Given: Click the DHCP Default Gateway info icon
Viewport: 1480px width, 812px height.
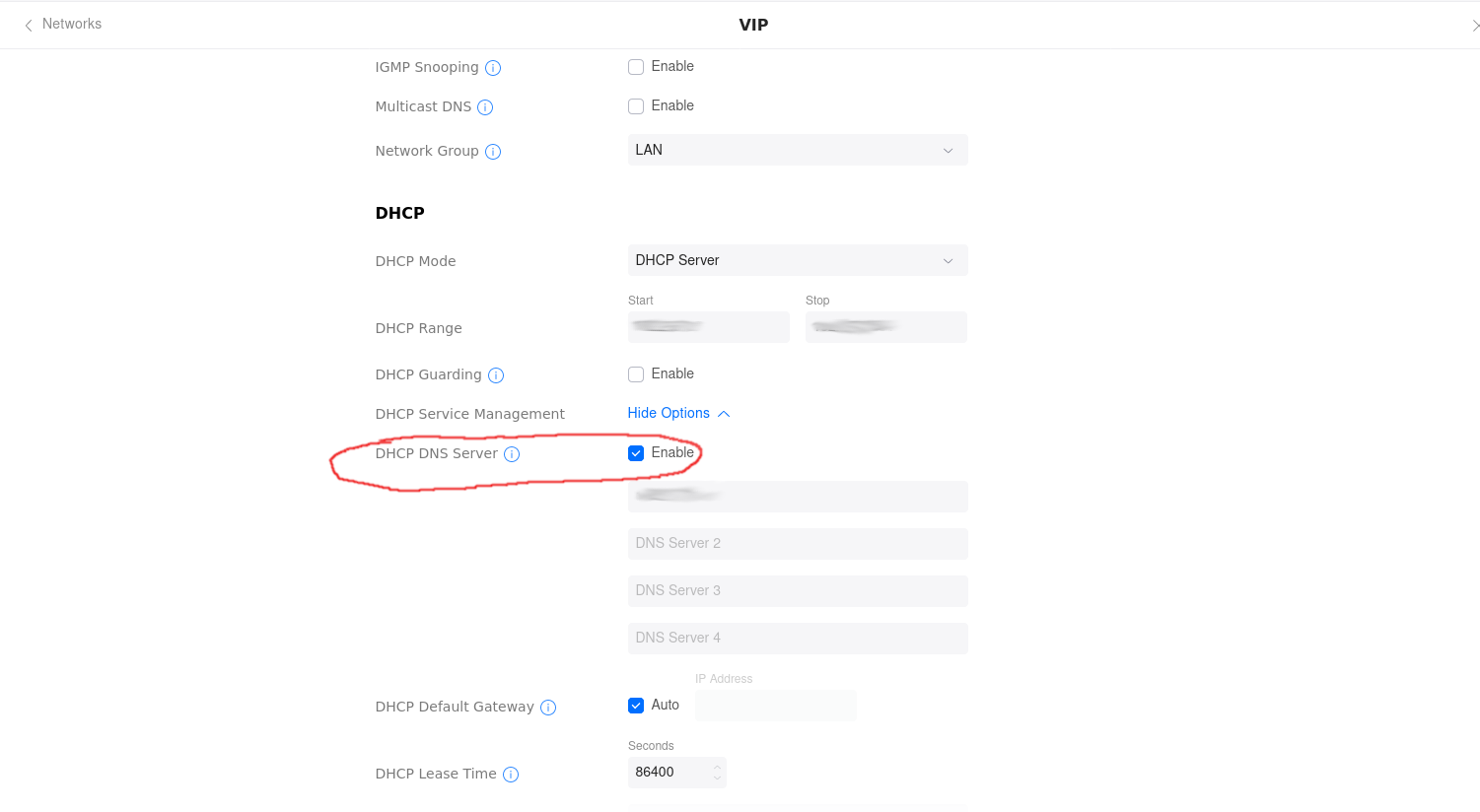Looking at the screenshot, I should 548,708.
